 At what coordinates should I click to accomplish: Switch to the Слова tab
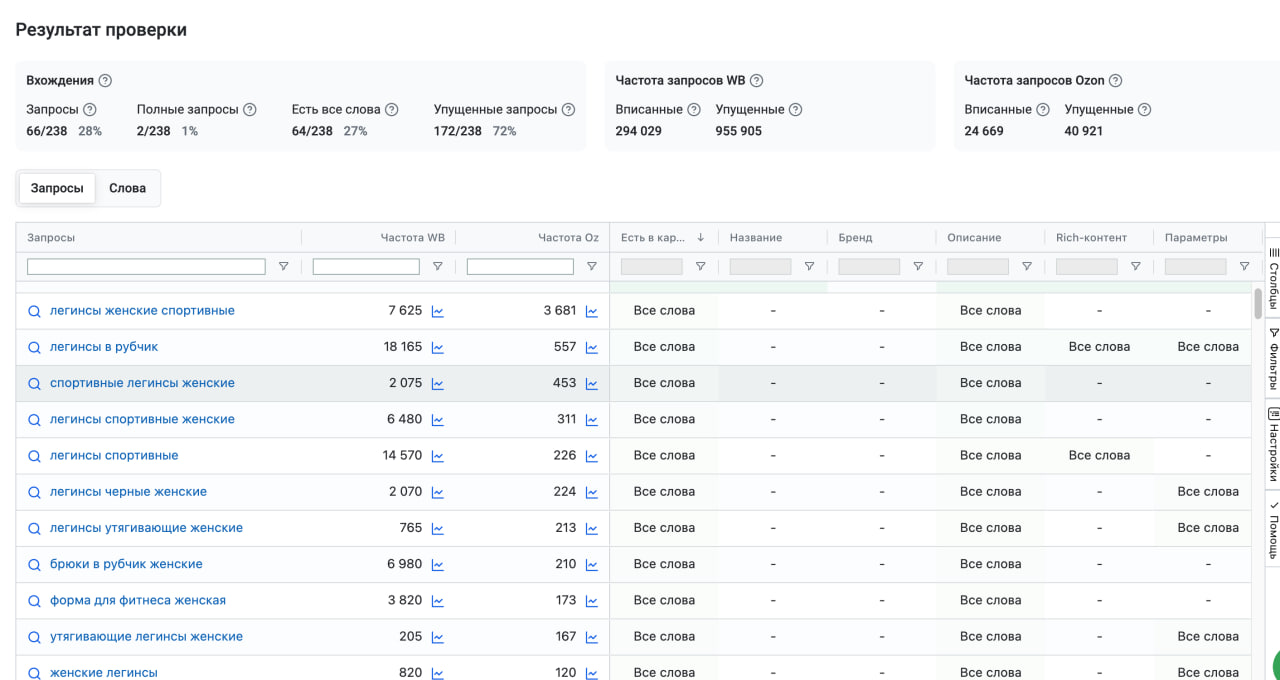(127, 188)
